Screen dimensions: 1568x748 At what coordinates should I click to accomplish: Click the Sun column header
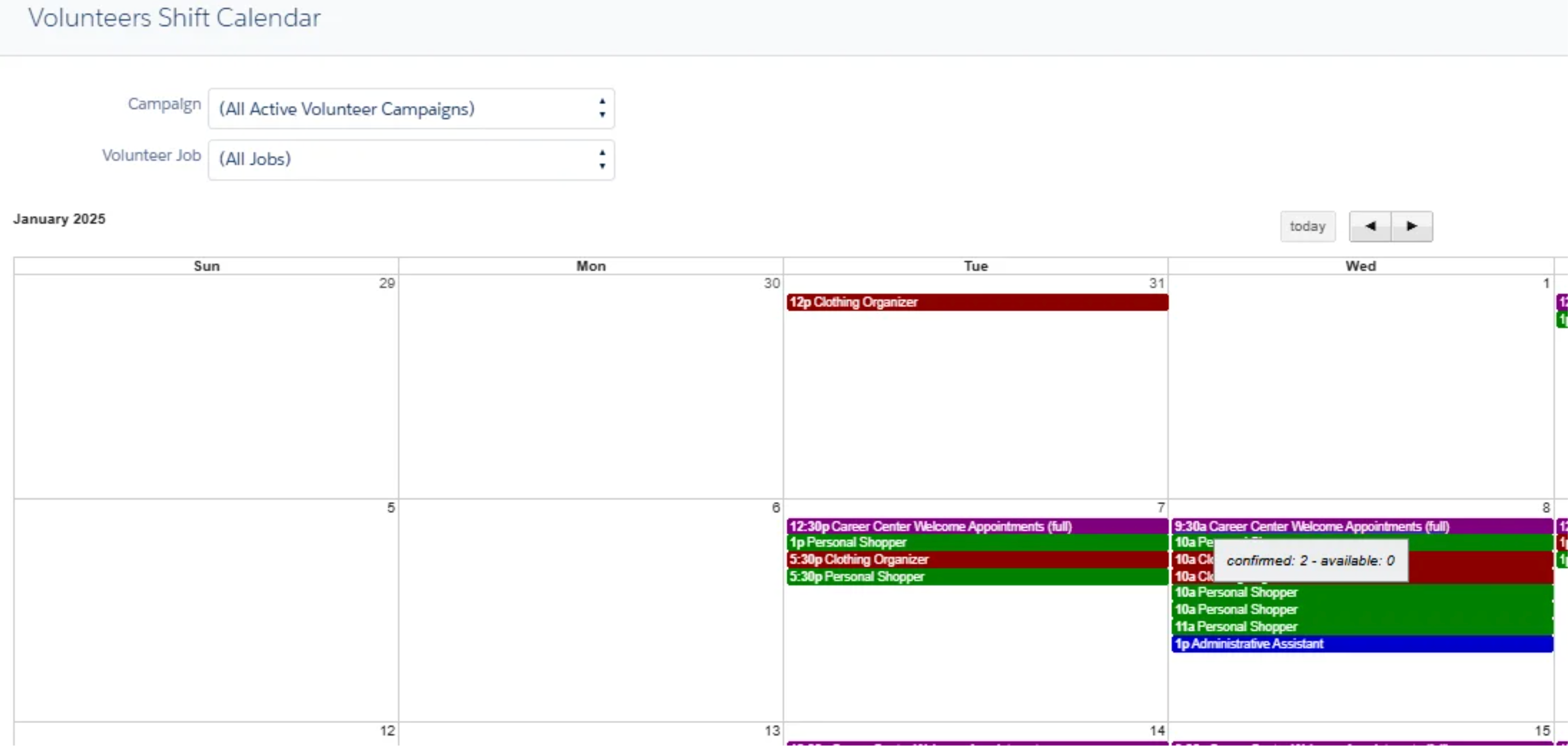tap(206, 266)
